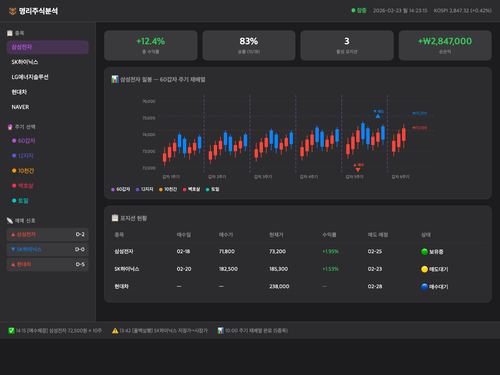This screenshot has width=500, height=375.
Task: Select NAVER in the sidebar stock list
Action: coord(48,107)
